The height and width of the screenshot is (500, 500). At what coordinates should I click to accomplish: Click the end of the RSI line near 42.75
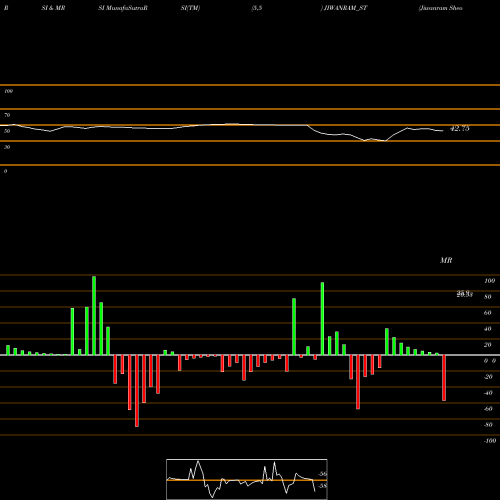coord(442,131)
